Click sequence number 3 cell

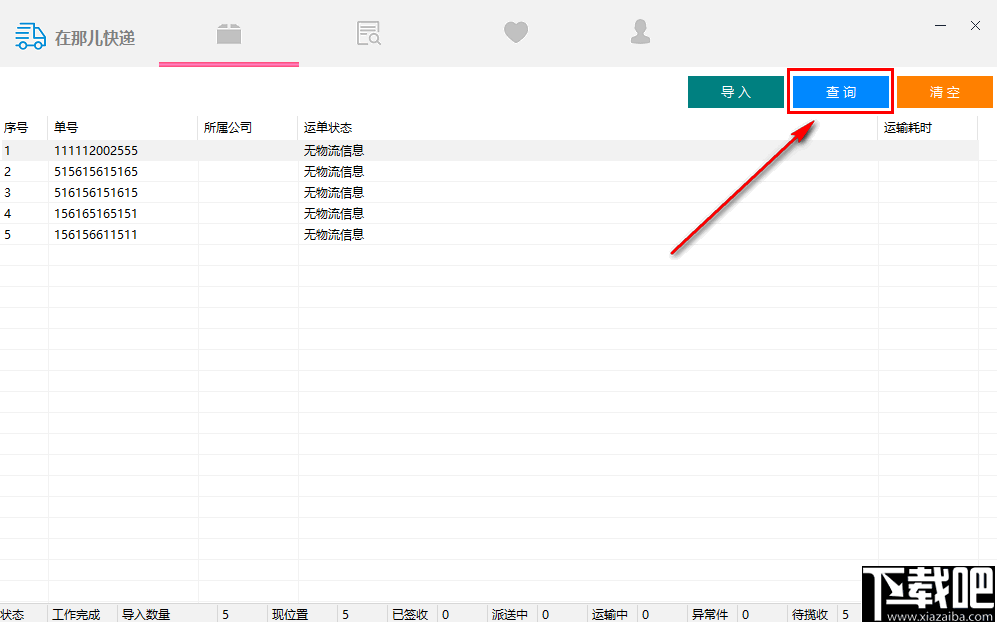8,193
